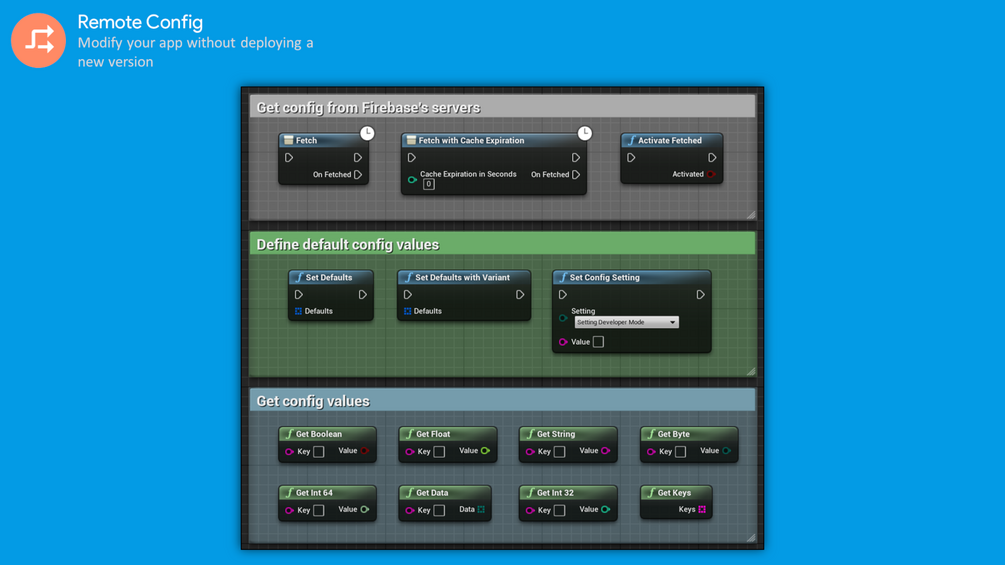Click Fetch with Cache Expiration input exec pin
The height and width of the screenshot is (565, 1005).
point(411,158)
